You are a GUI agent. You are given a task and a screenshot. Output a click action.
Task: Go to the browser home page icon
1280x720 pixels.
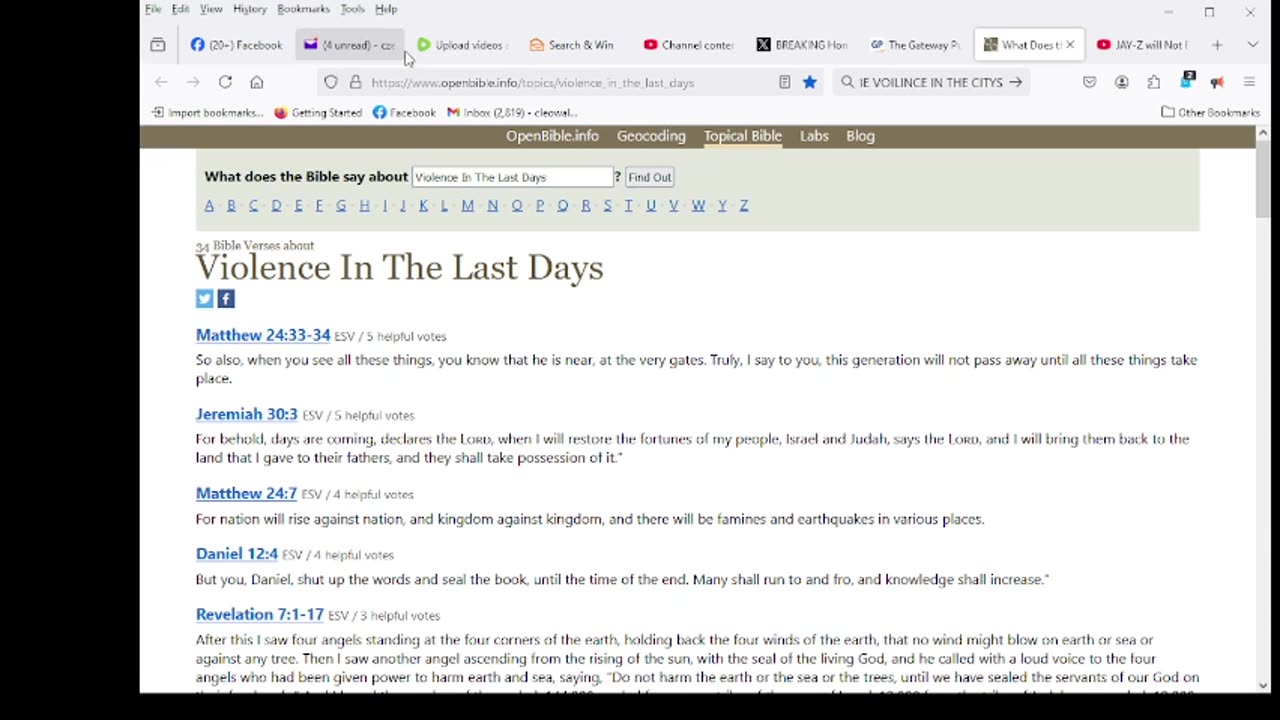(x=257, y=82)
